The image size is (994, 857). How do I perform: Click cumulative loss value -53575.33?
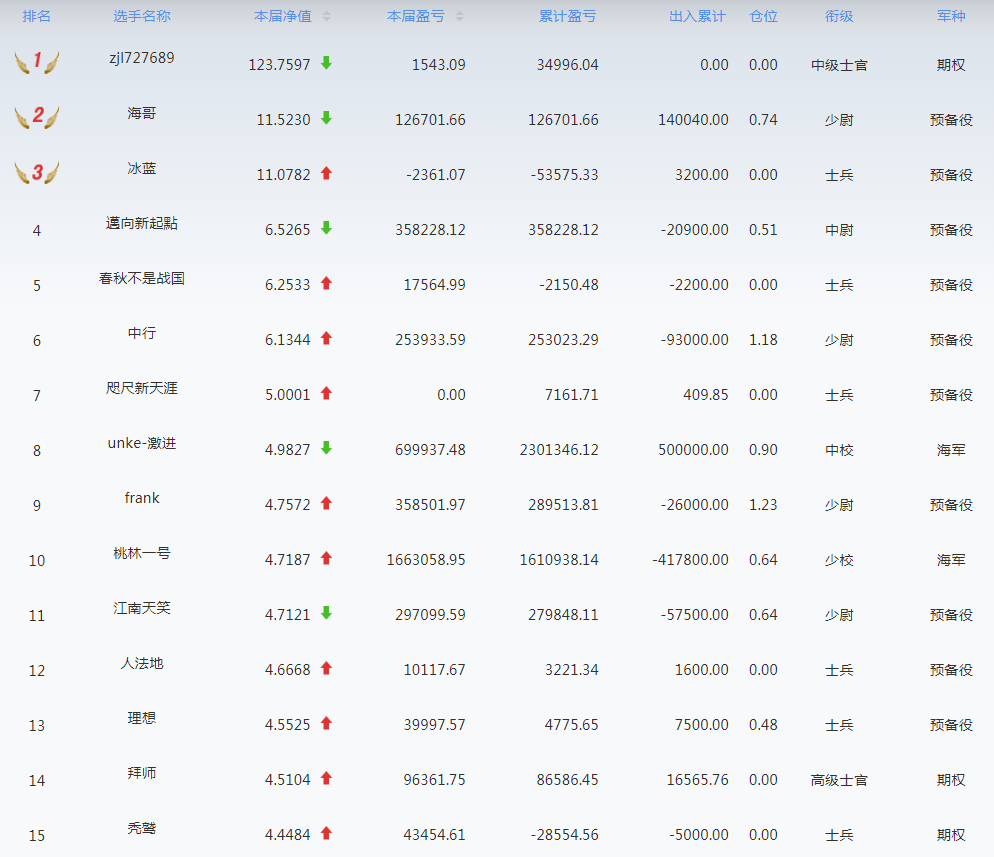point(564,175)
